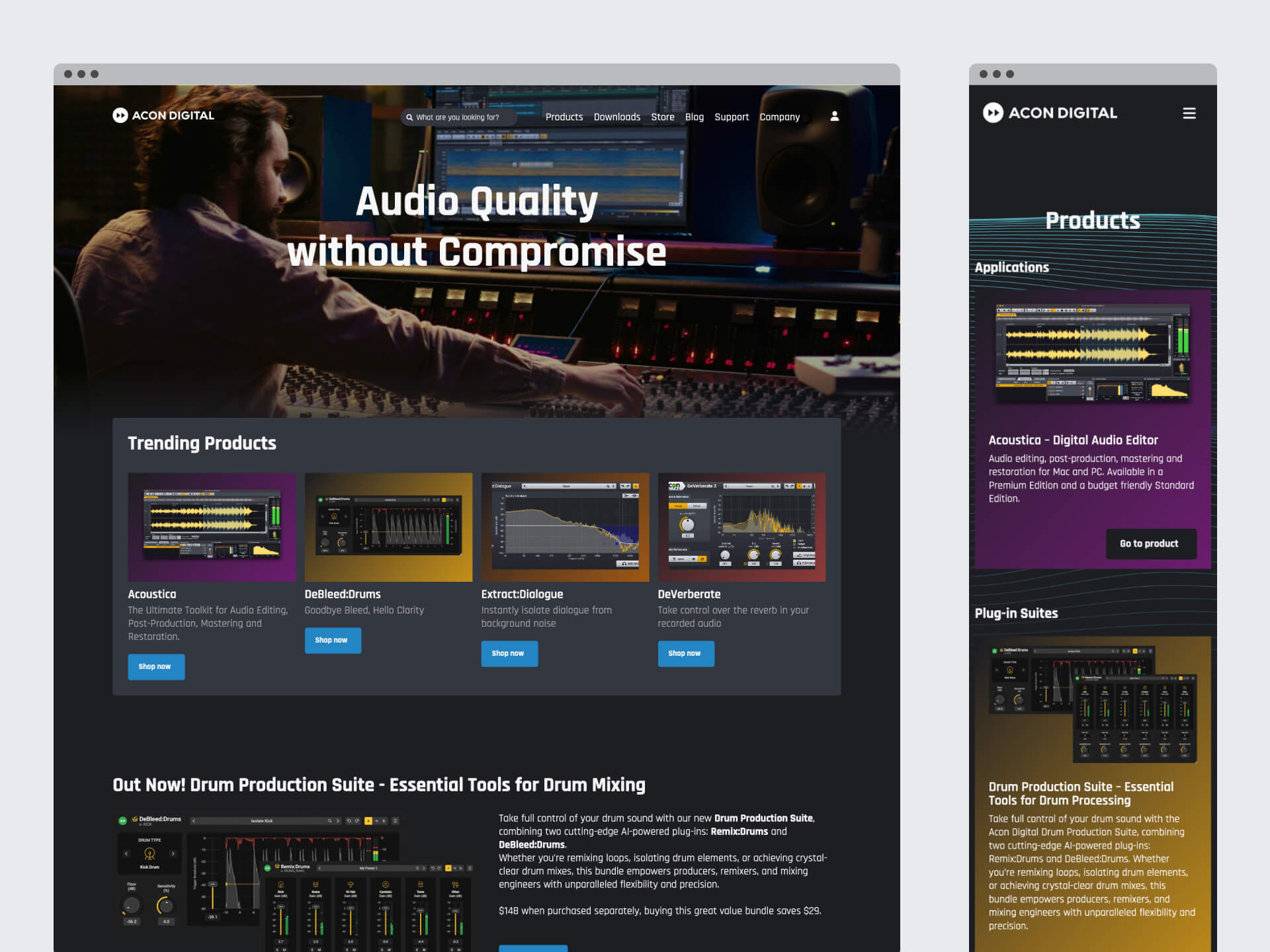Open the Company menu item
This screenshot has height=952, width=1270.
780,117
